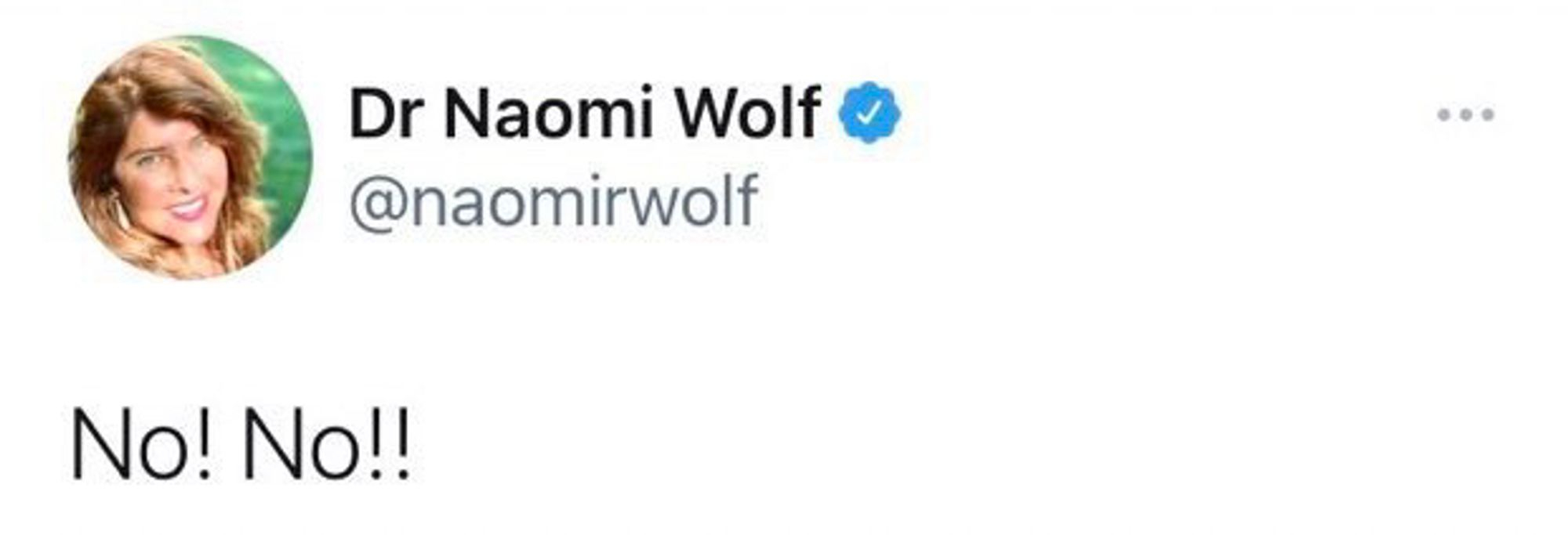Click the white check inside the blue badge
Screen dimensions: 1568x535
869,114
